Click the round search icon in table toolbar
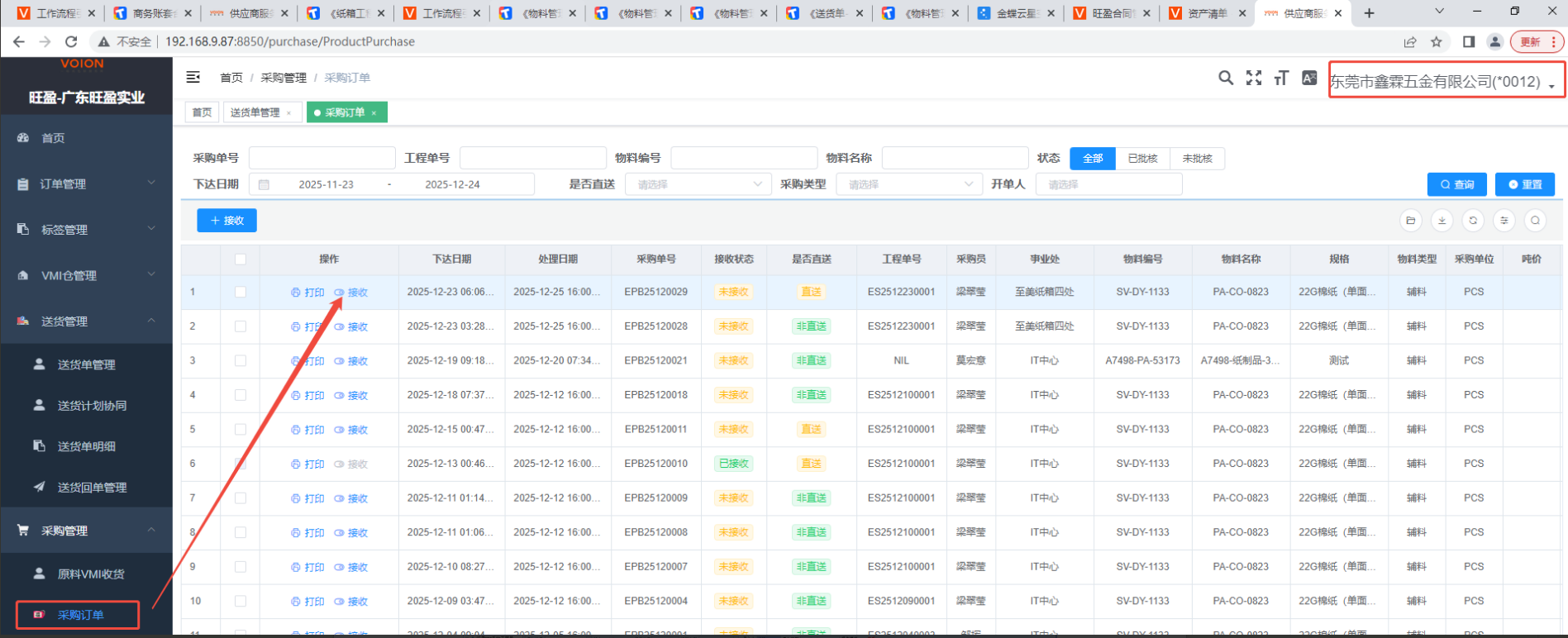Screen dimensions: 1568x638 [1535, 221]
